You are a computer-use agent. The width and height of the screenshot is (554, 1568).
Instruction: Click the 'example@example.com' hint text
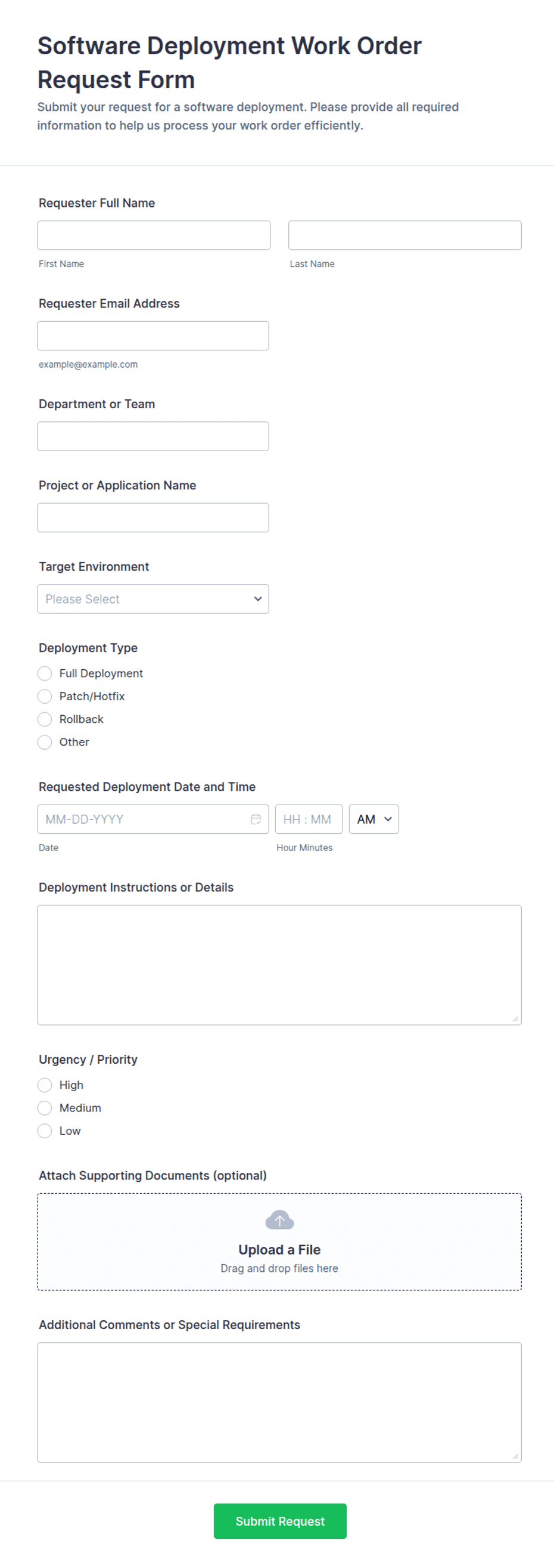coord(88,364)
